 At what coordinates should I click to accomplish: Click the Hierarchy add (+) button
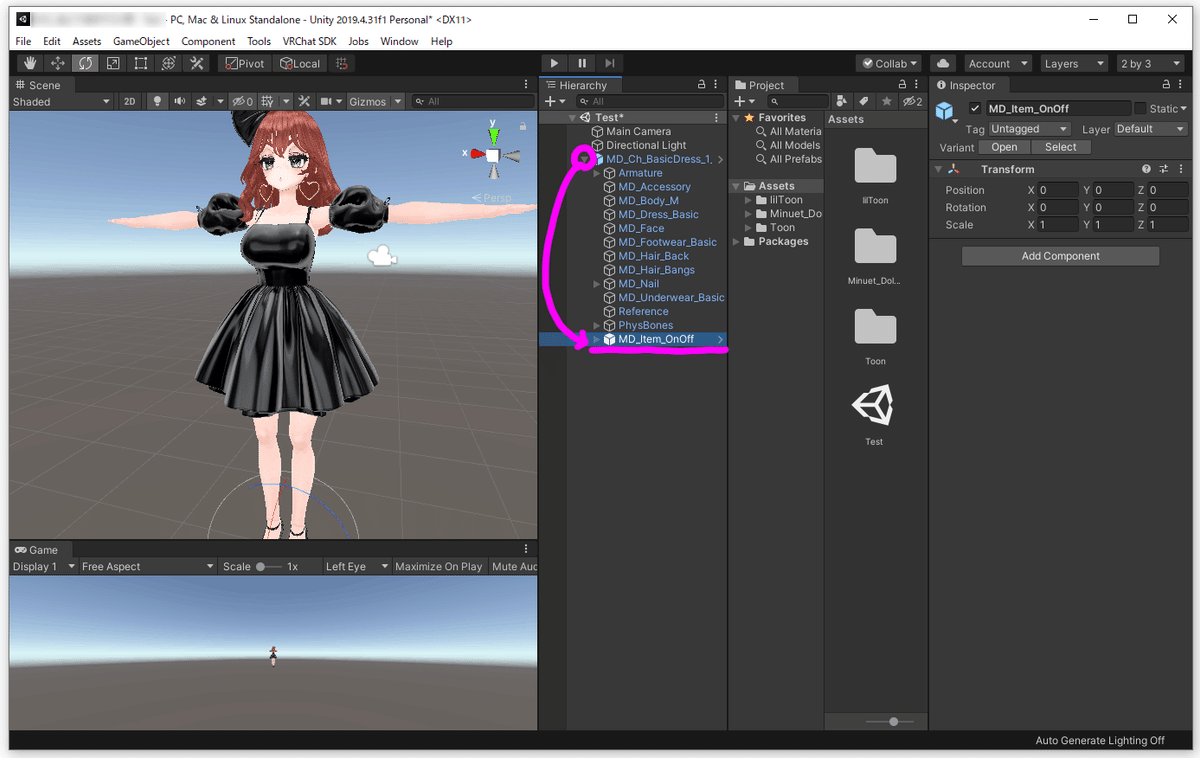pyautogui.click(x=554, y=101)
